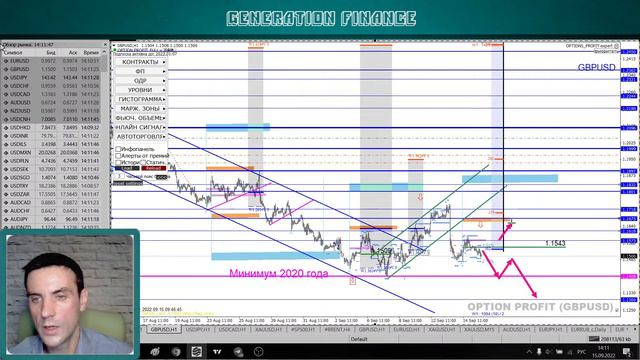
Task: Open the volume tray icon
Action: click(x=549, y=351)
